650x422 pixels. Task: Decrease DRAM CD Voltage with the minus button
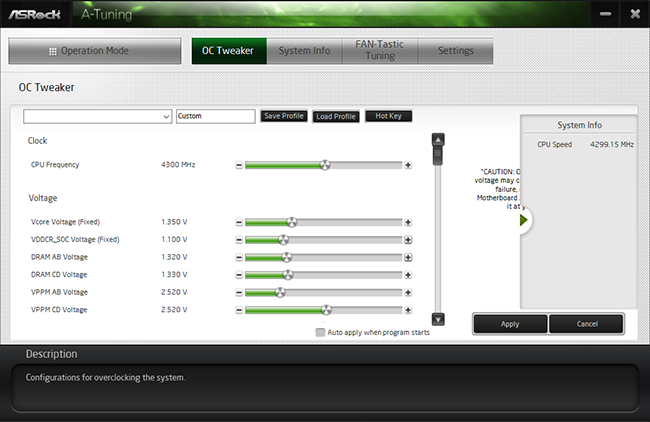click(x=239, y=275)
